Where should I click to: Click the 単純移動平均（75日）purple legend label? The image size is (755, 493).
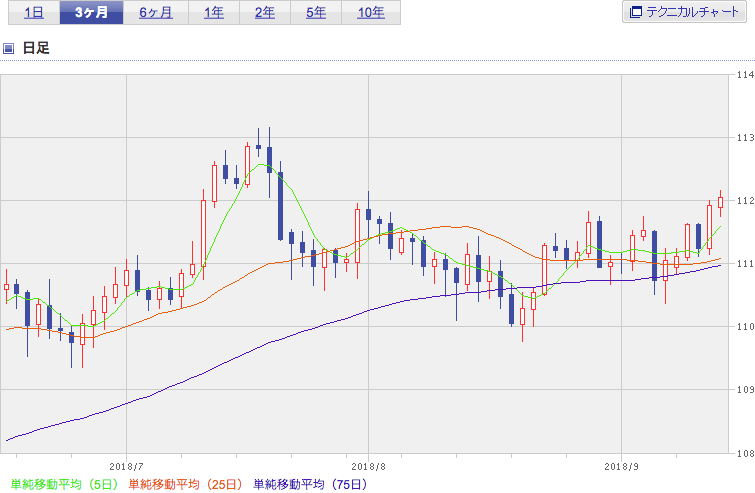pyautogui.click(x=310, y=484)
